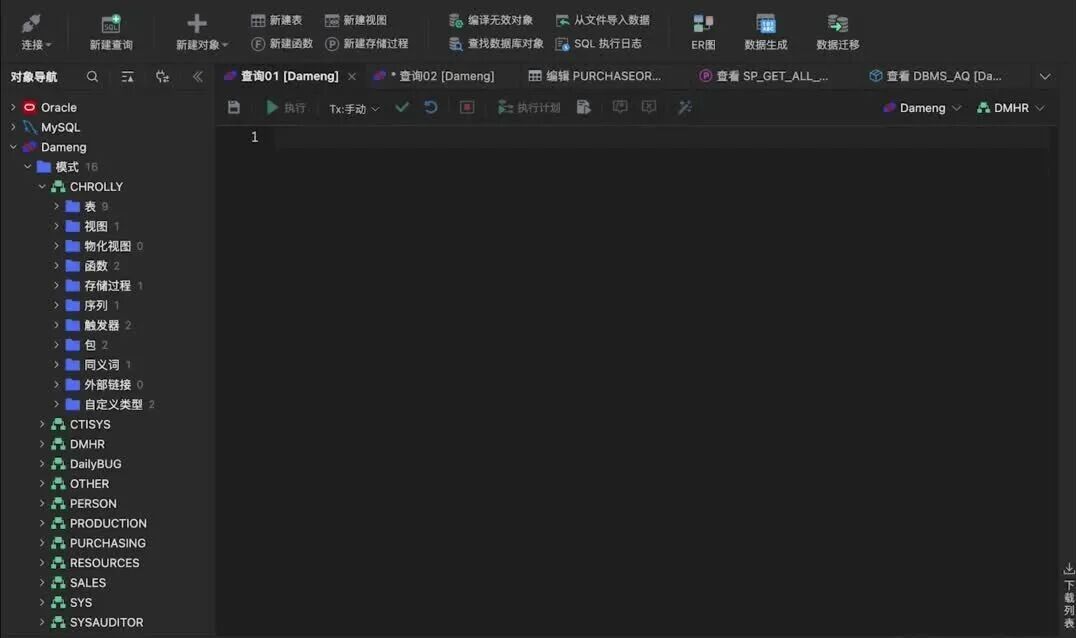
Task: Expand the Oracle connection node
Action: pyautogui.click(x=13, y=107)
